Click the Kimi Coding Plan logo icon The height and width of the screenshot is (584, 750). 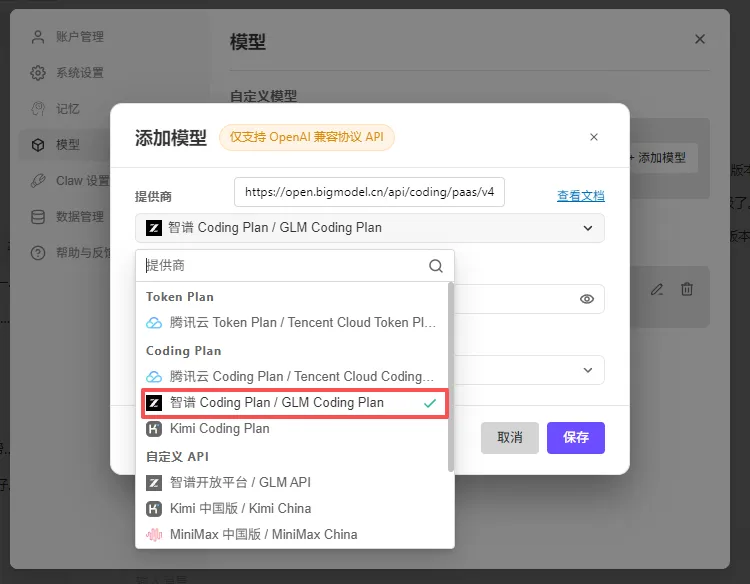[x=154, y=429]
